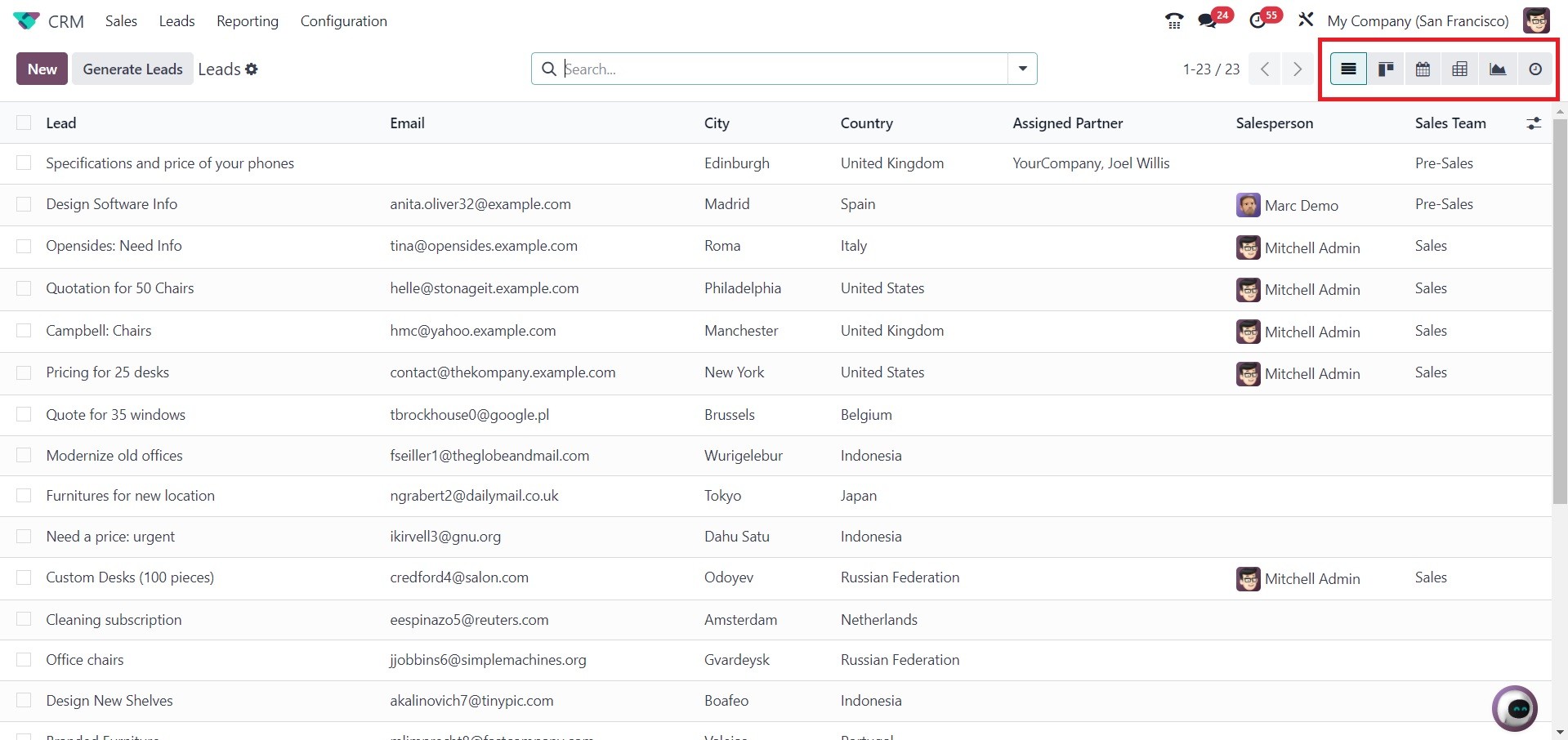The width and height of the screenshot is (1568, 740).
Task: Select all leads with header checkbox
Action: (24, 123)
